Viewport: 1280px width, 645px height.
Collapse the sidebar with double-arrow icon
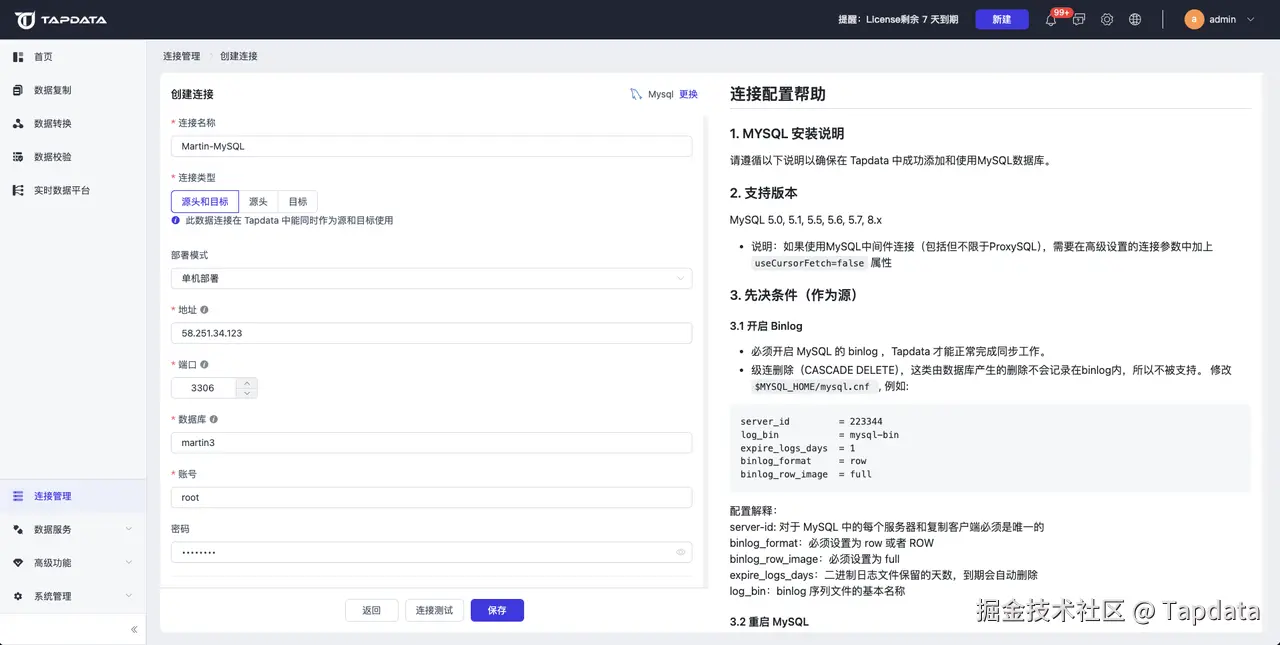pos(134,629)
